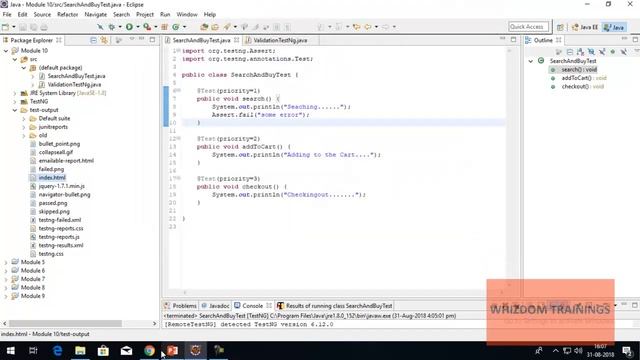Switch to ValidationTestNg.java editor tab
The width and height of the screenshot is (640, 360).
point(280,40)
